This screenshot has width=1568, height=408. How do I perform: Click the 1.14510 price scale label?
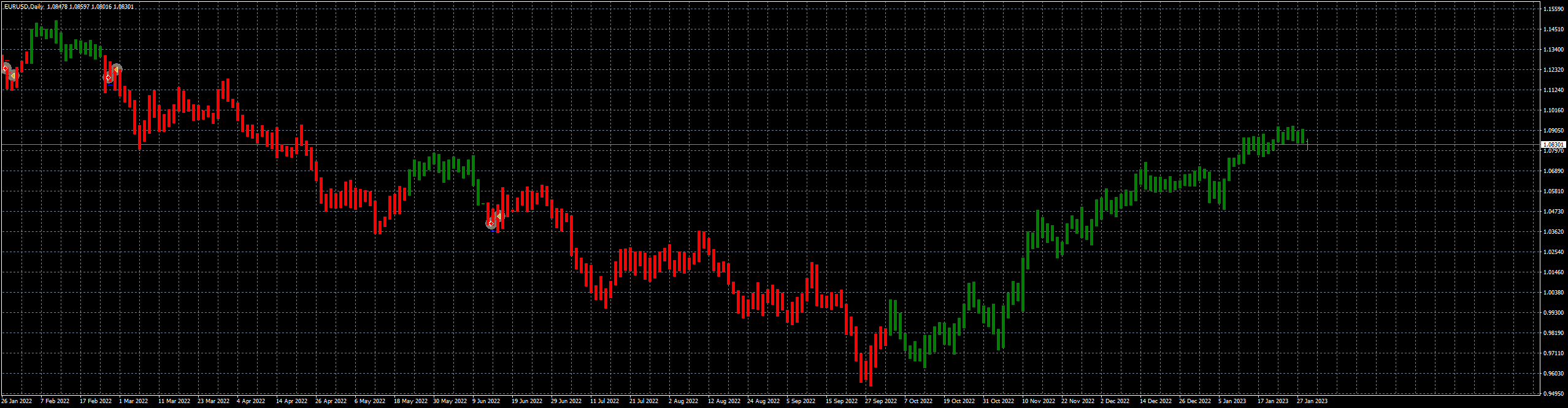(x=1554, y=29)
